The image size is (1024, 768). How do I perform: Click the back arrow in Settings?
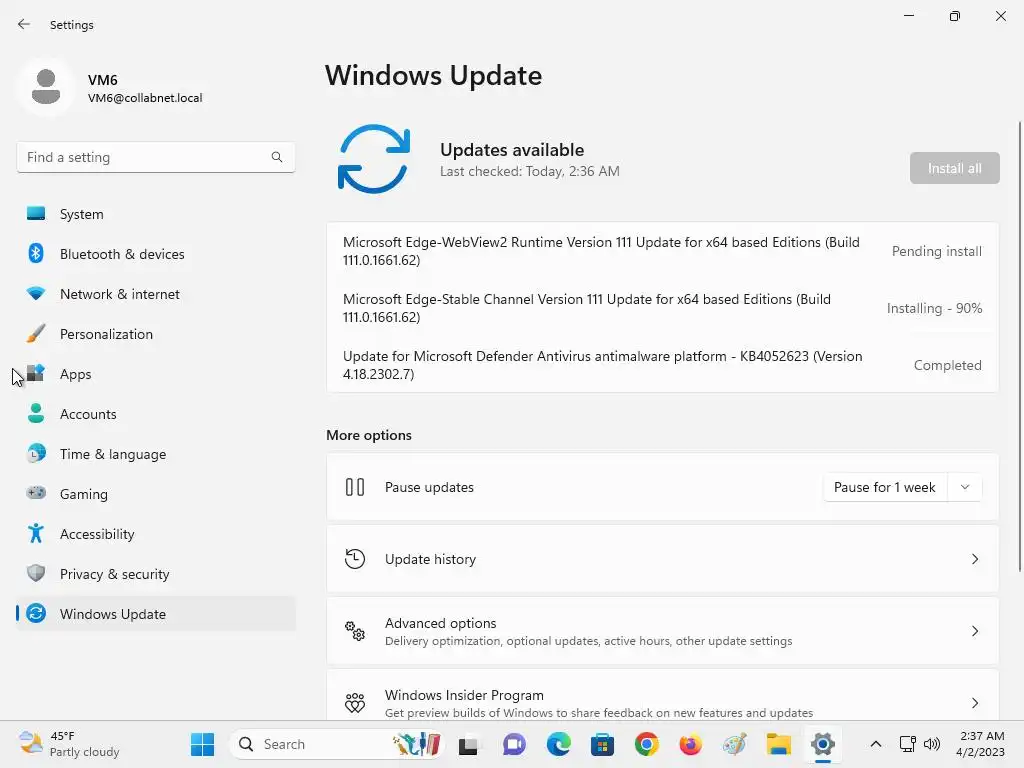pos(24,24)
